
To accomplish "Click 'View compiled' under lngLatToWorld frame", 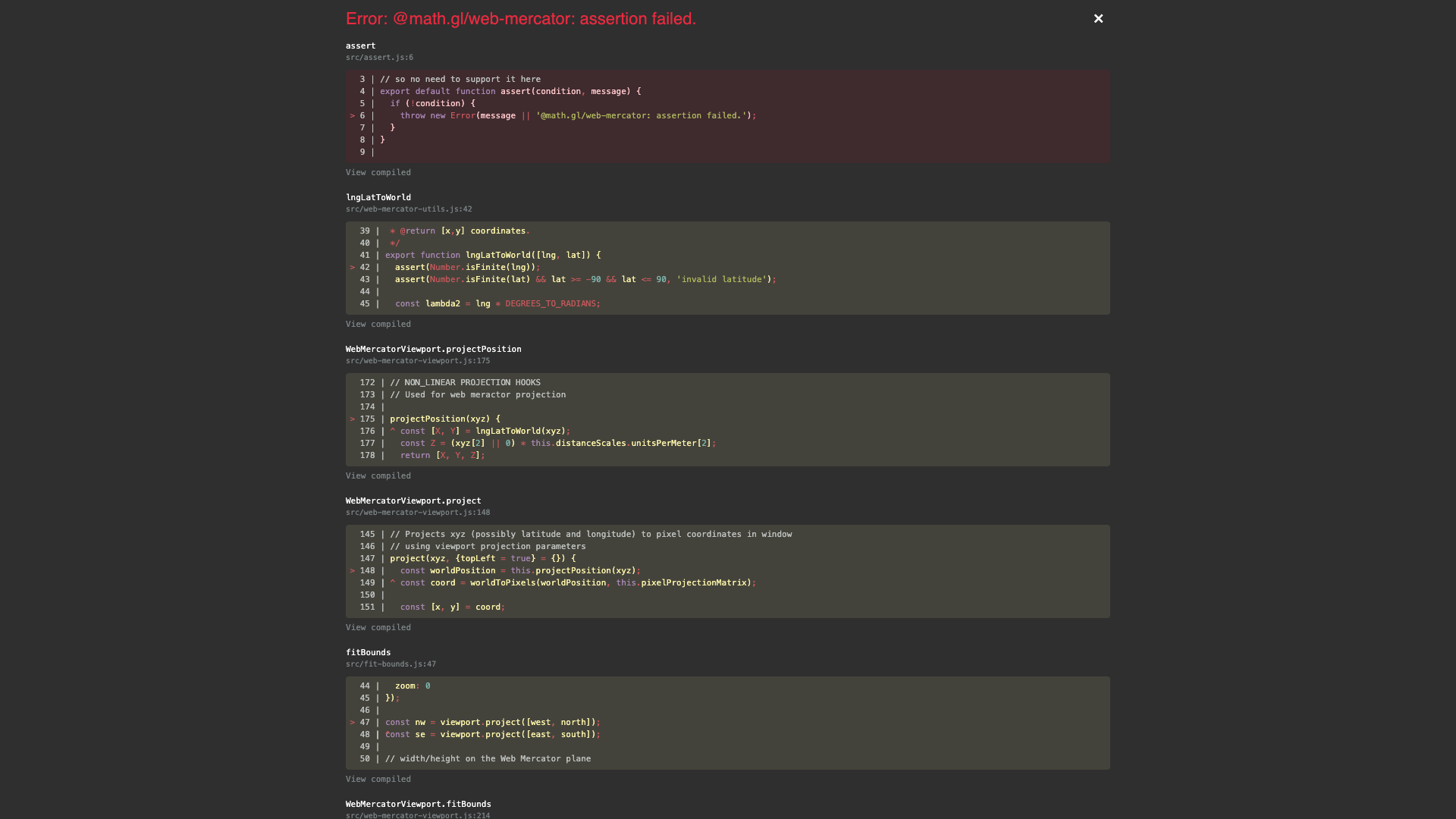I will tap(378, 324).
